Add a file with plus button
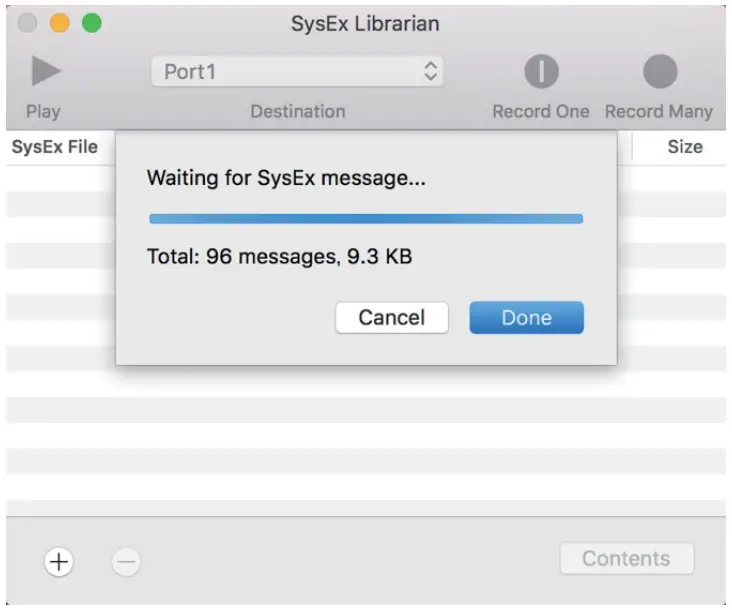 click(x=59, y=561)
